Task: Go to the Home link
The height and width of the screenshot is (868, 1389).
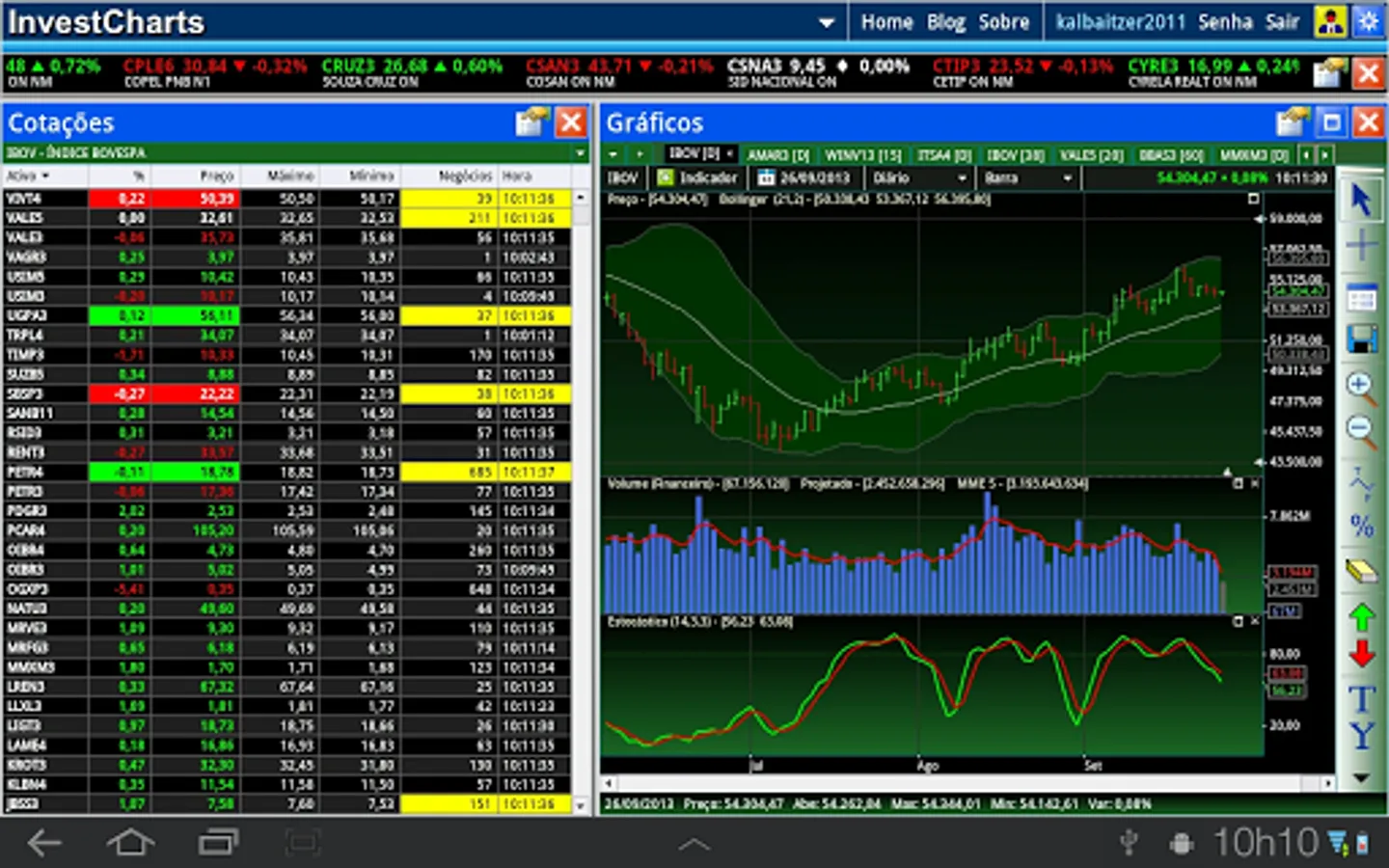Action: pos(886,22)
